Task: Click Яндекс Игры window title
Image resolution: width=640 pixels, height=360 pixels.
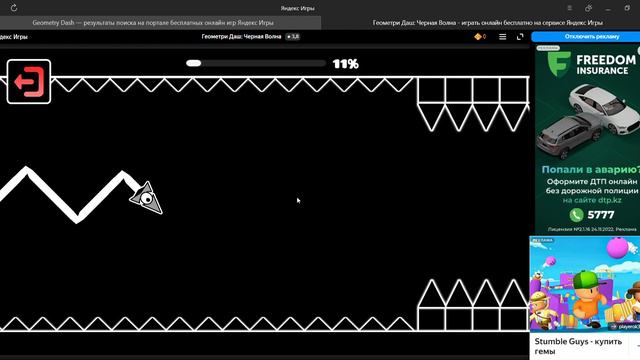Action: tap(298, 8)
